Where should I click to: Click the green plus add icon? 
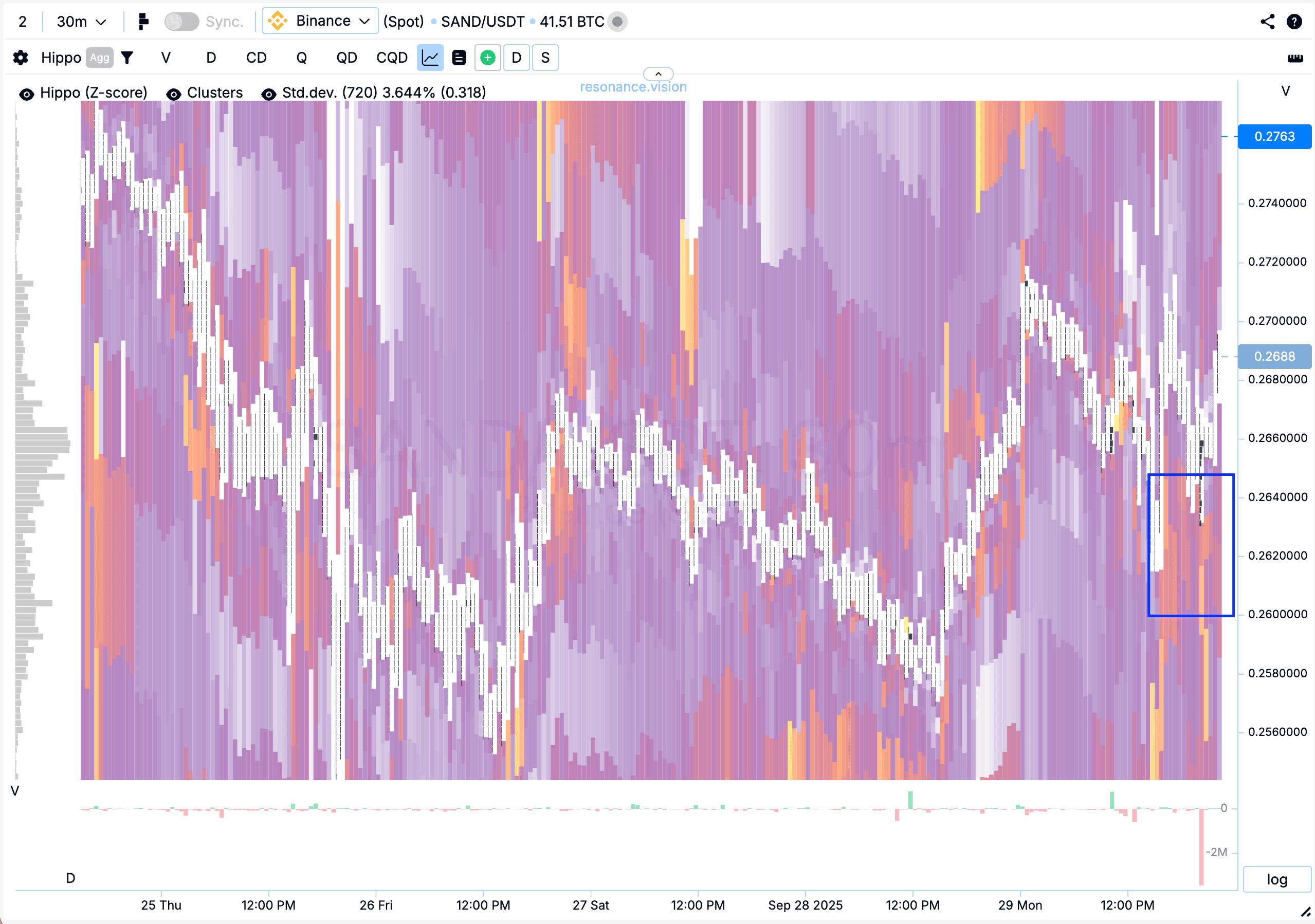[x=487, y=58]
